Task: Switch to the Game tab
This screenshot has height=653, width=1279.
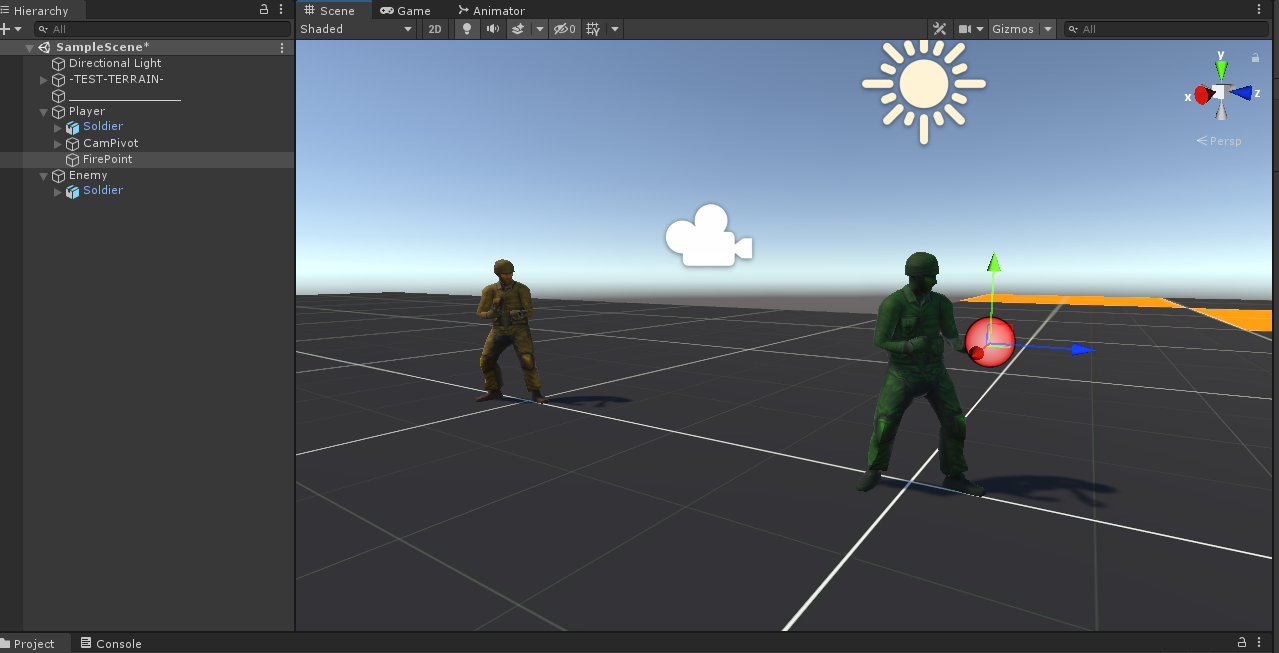Action: click(405, 10)
